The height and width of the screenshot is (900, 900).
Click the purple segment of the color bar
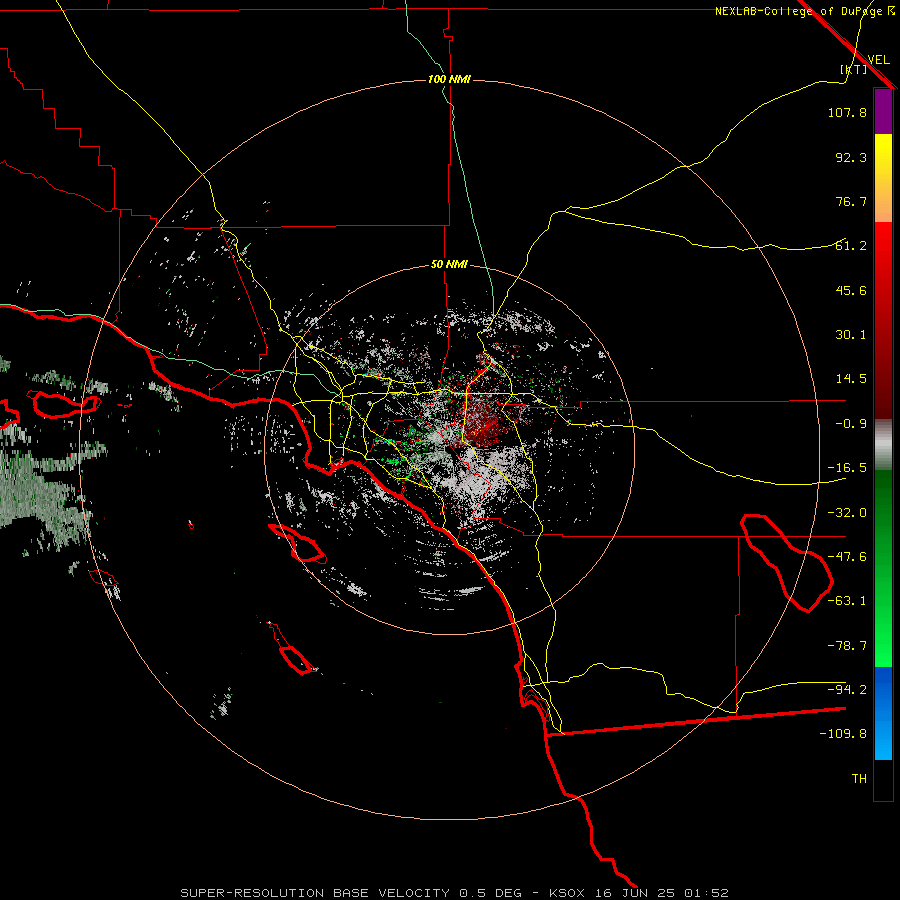(x=883, y=111)
